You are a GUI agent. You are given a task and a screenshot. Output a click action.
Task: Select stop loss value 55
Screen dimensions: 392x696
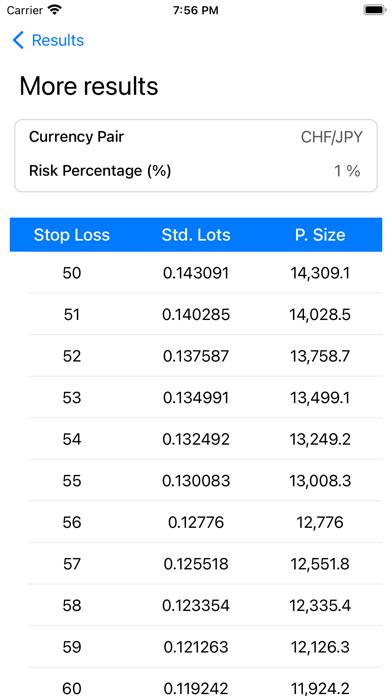coord(71,481)
